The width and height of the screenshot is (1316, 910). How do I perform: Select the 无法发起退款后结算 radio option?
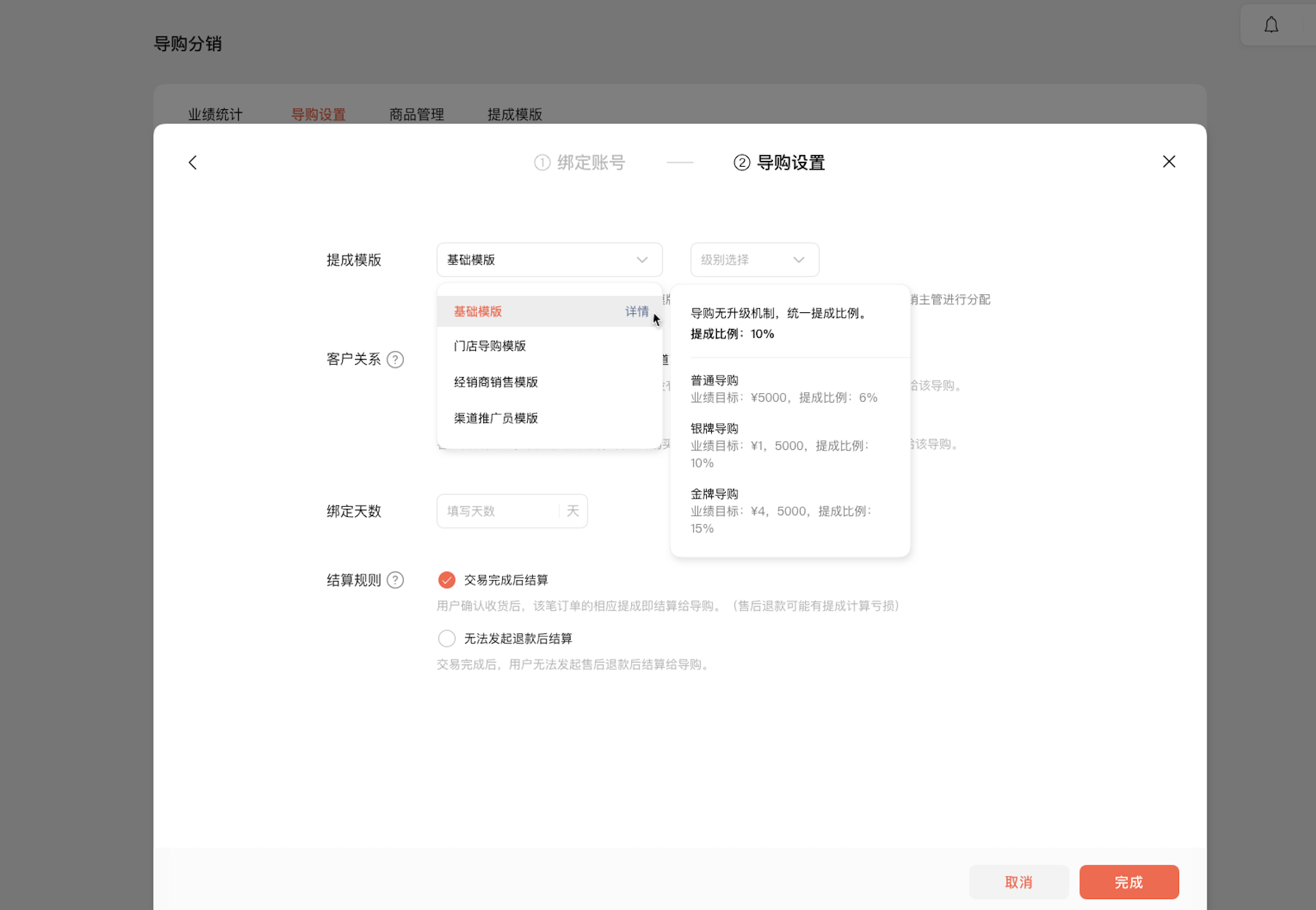pyautogui.click(x=447, y=638)
